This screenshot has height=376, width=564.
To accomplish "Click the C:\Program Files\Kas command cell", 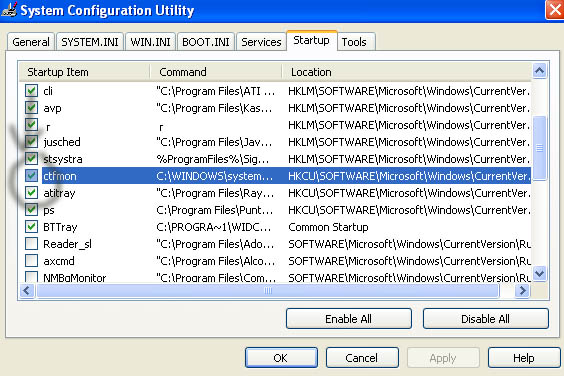I will 214,108.
